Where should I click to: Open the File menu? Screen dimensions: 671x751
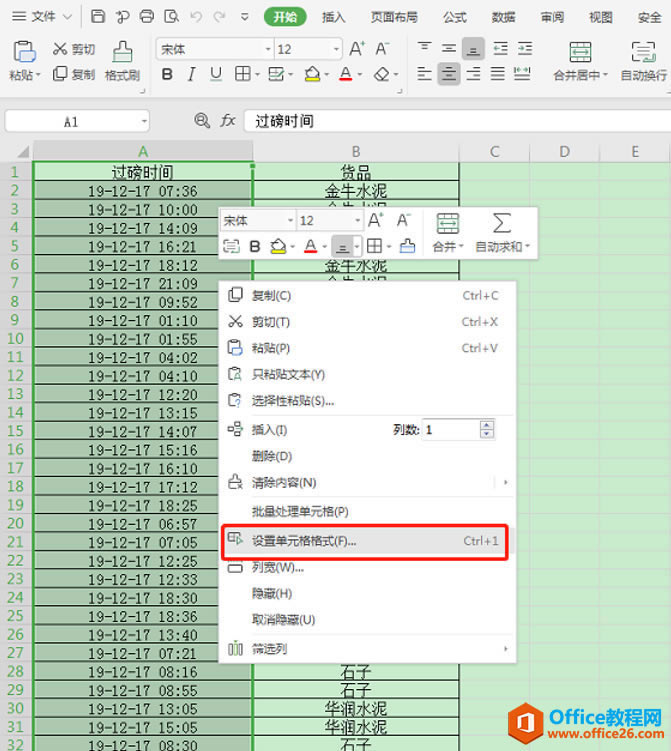[42, 17]
